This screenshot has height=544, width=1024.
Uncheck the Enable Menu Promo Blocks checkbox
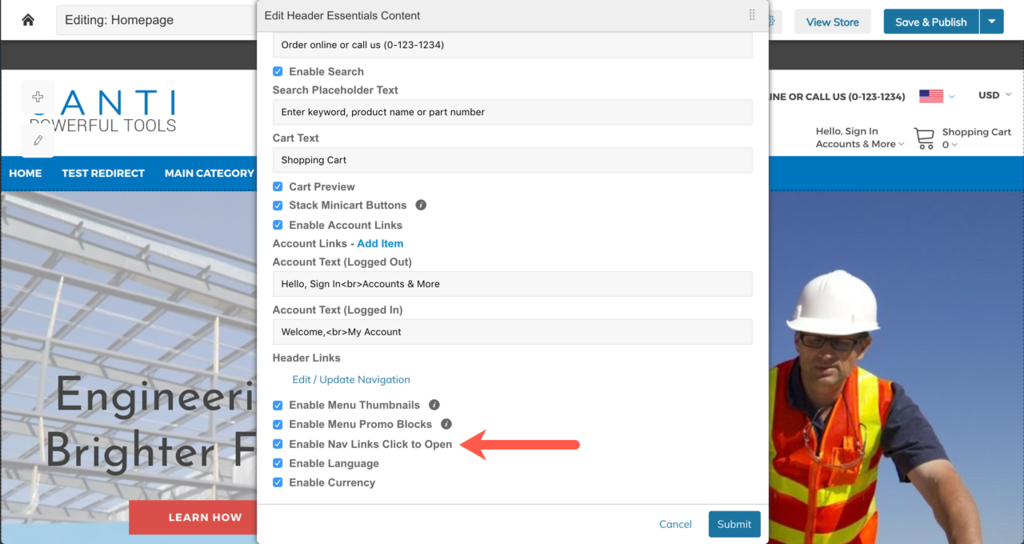(x=278, y=424)
